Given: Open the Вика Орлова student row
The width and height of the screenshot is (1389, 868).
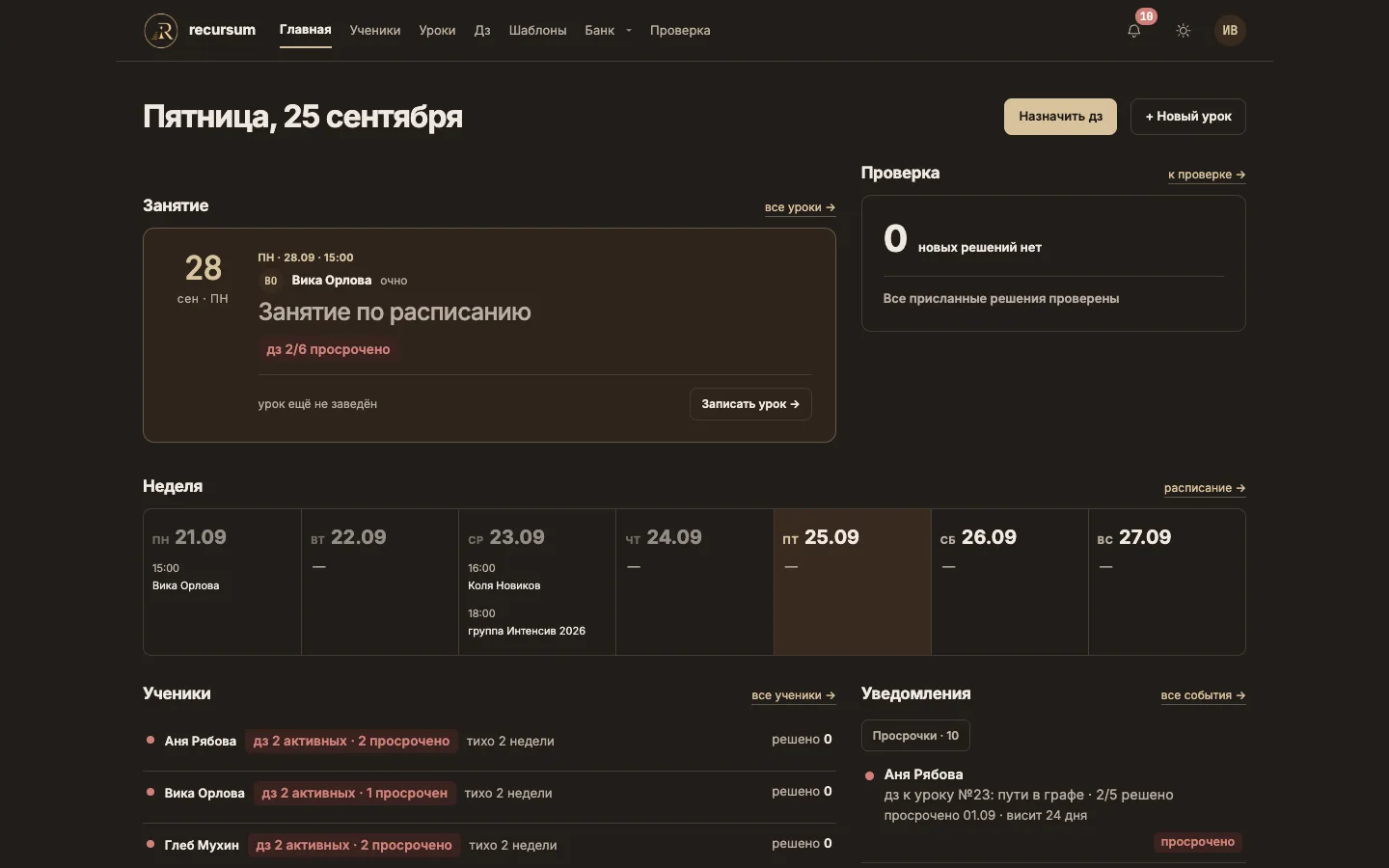Looking at the screenshot, I should pos(489,793).
